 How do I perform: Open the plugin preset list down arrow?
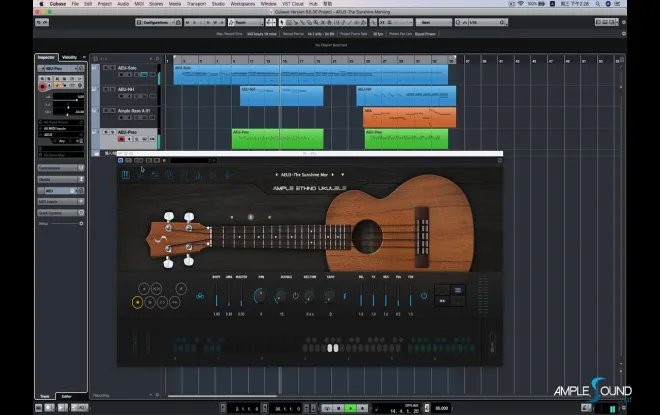coord(343,175)
